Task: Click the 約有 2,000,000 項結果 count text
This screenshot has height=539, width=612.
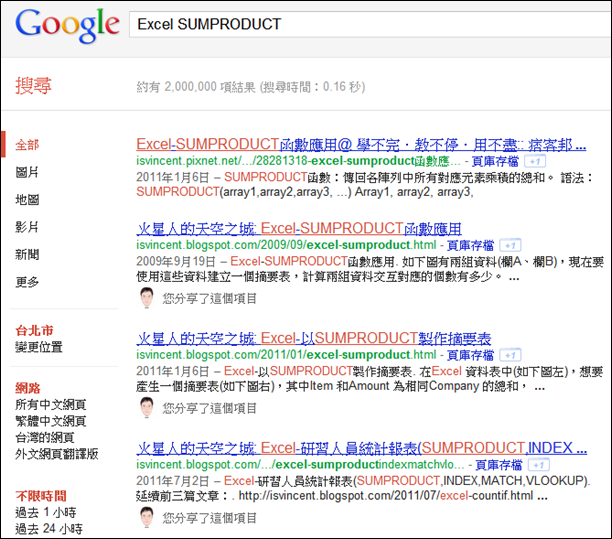Action: [196, 86]
